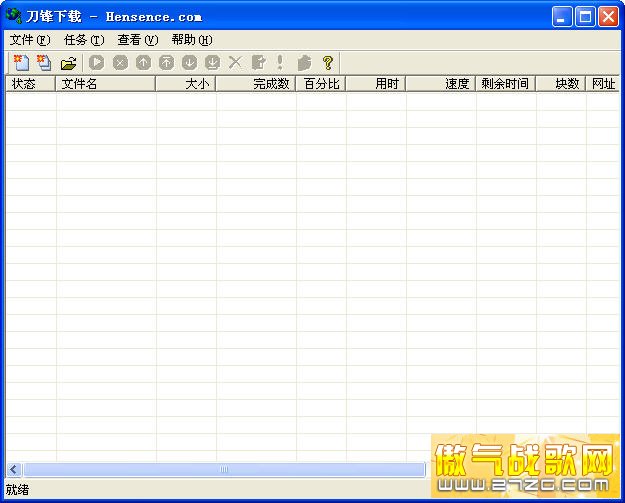Sort by the 块数 column header

click(561, 84)
